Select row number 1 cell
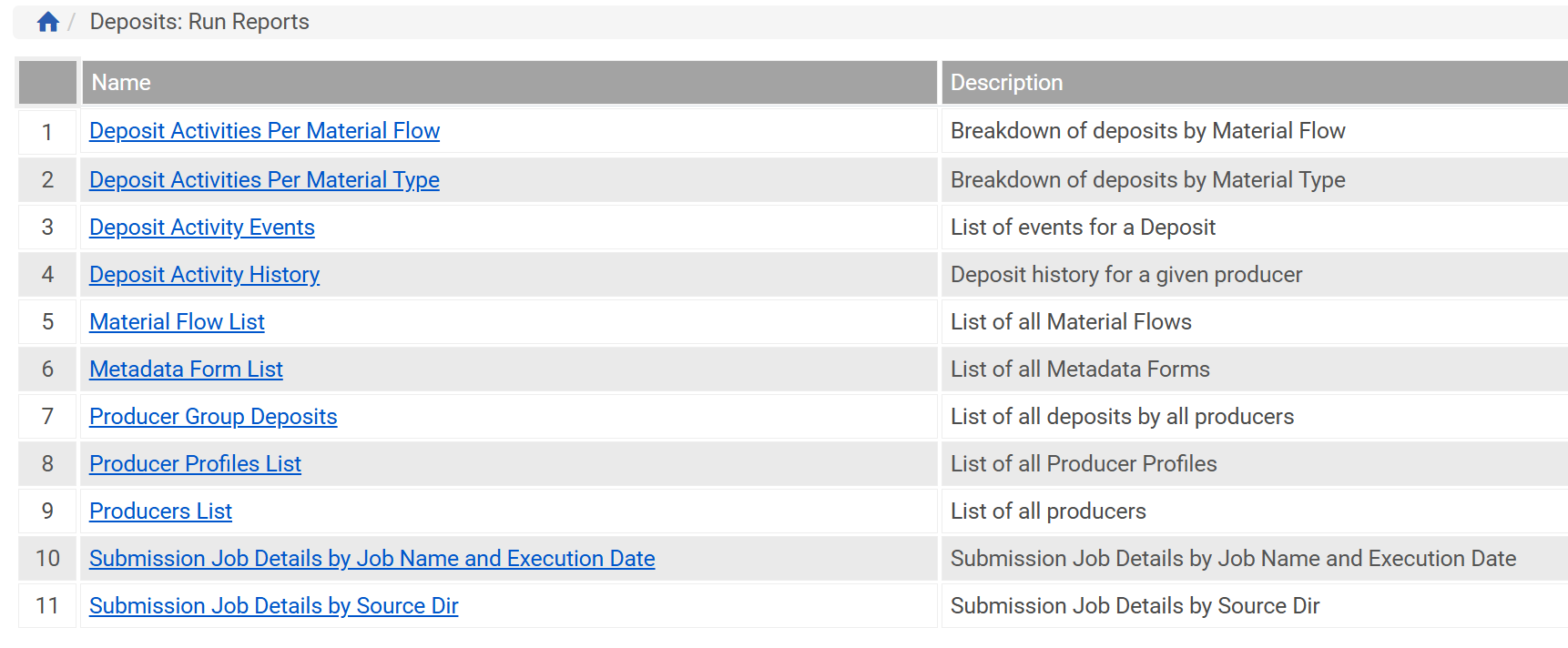Screen dimensions: 1568x648 [x=47, y=132]
